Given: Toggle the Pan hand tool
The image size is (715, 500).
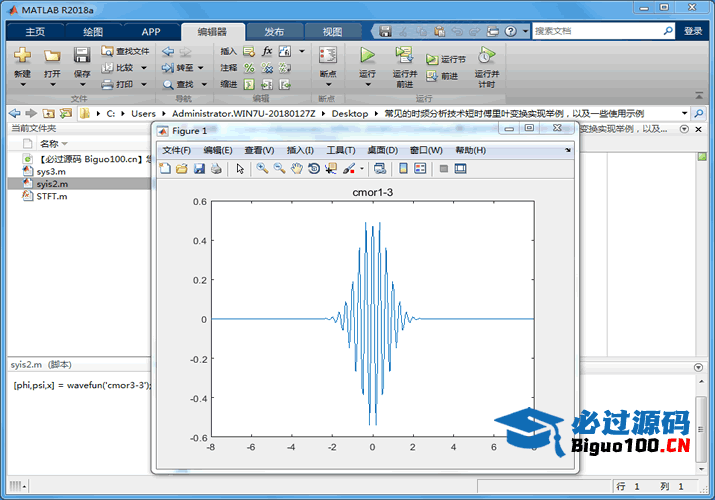Looking at the screenshot, I should pyautogui.click(x=297, y=169).
